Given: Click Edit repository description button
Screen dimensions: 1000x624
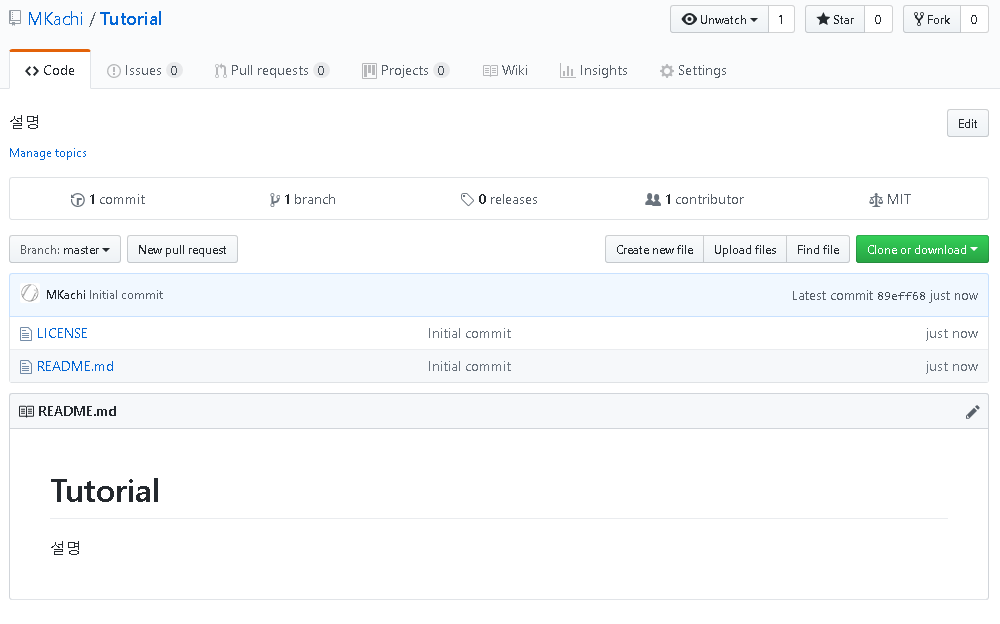Looking at the screenshot, I should pos(967,124).
